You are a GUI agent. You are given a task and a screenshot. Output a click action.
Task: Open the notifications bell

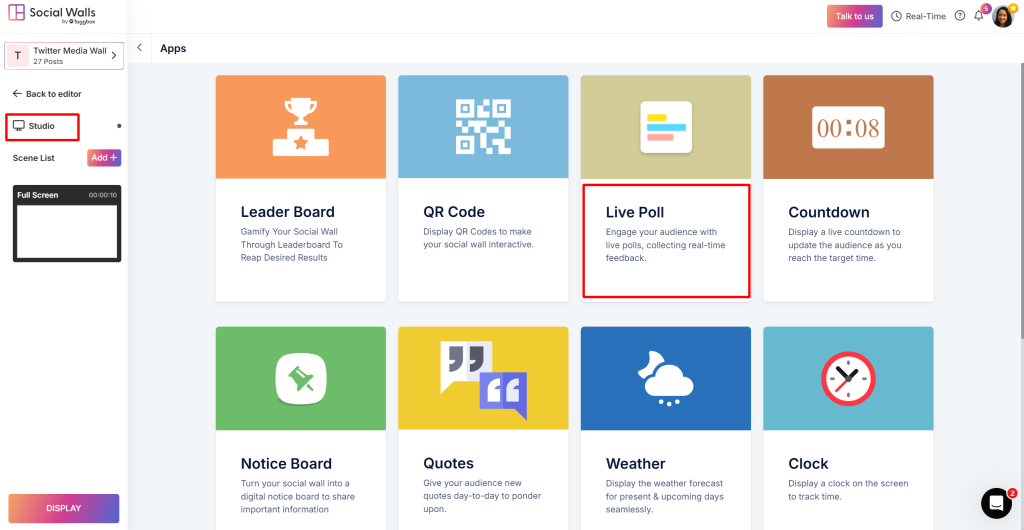[x=979, y=16]
